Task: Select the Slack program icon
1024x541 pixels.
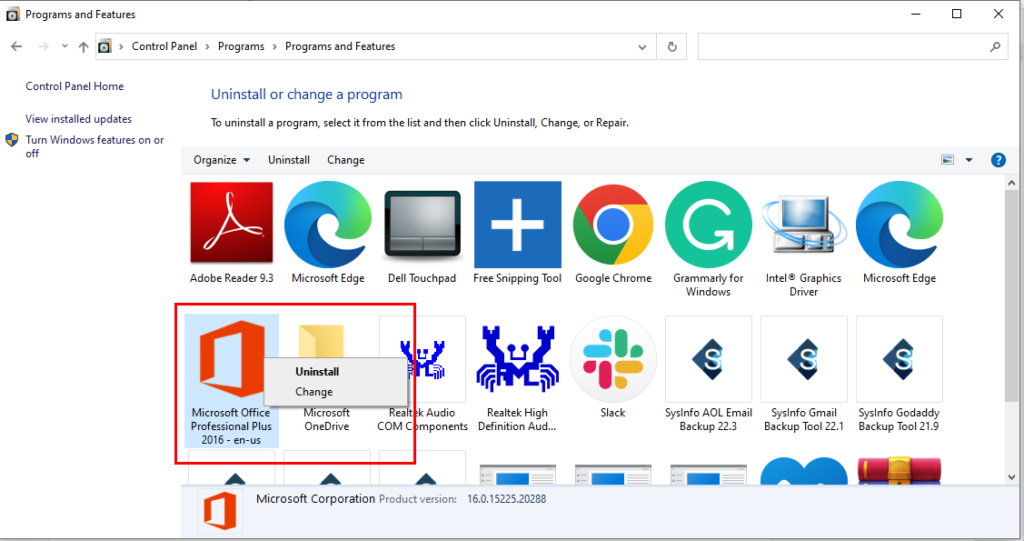Action: [x=613, y=359]
